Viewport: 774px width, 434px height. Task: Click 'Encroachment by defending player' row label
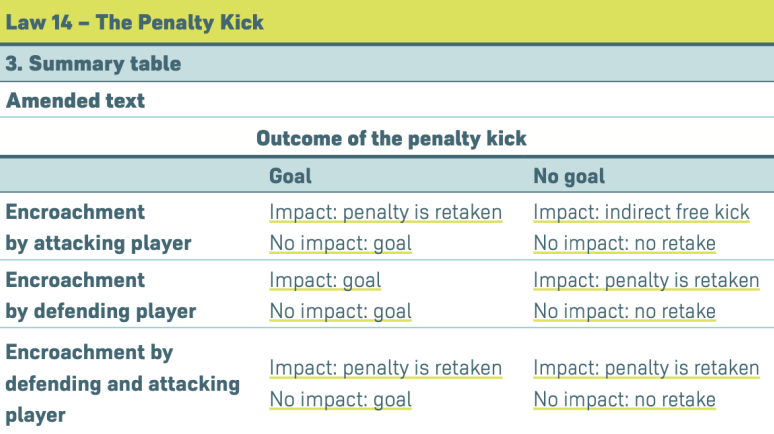pyautogui.click(x=100, y=295)
